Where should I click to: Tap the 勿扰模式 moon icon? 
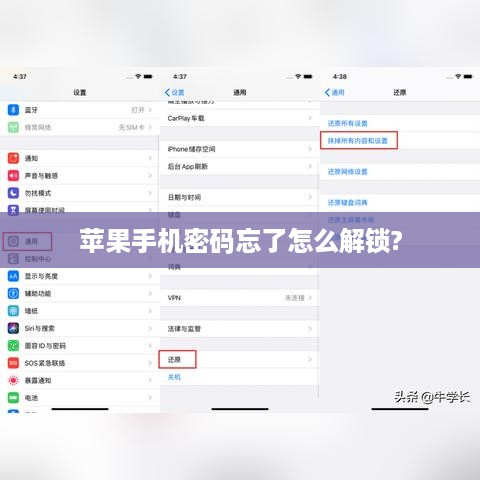pyautogui.click(x=13, y=193)
